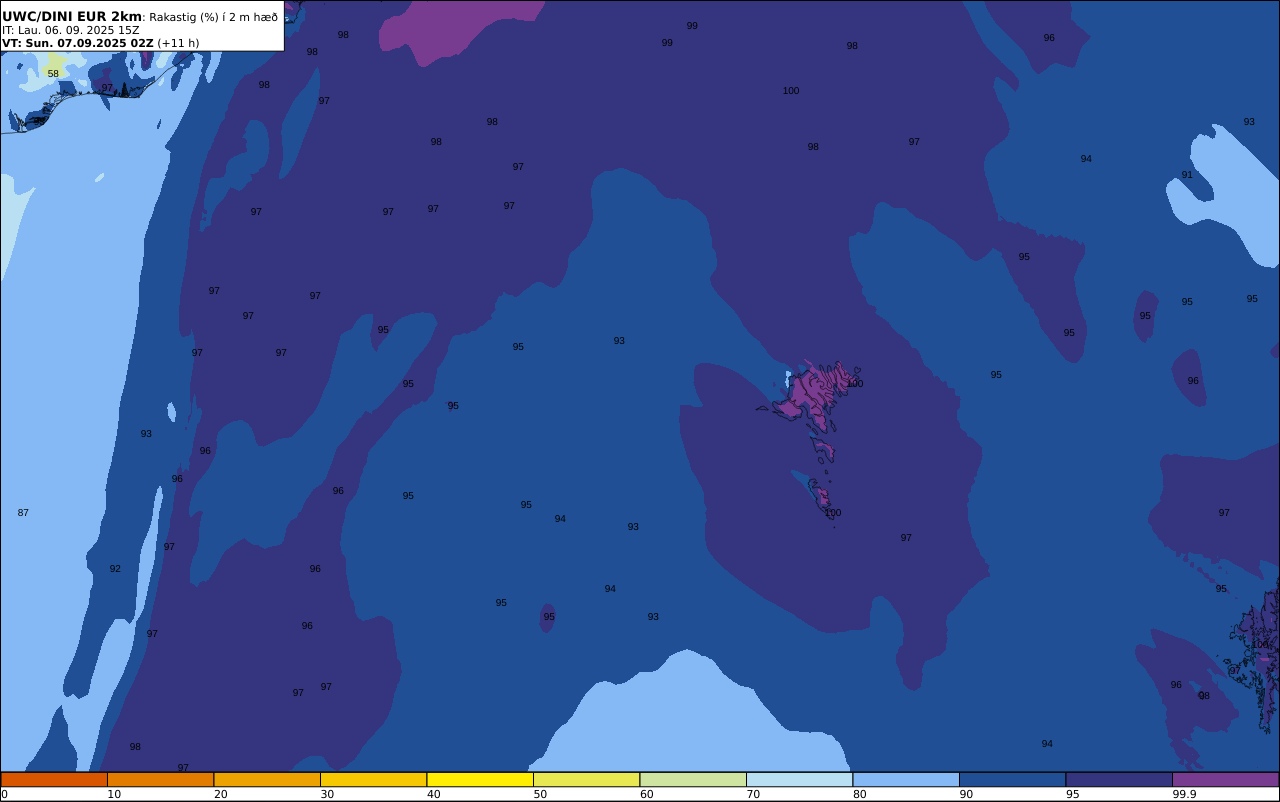Click the 'VT: Sun. 07.09.2025 02Z' valid time
The height and width of the screenshot is (802, 1280).
point(77,43)
